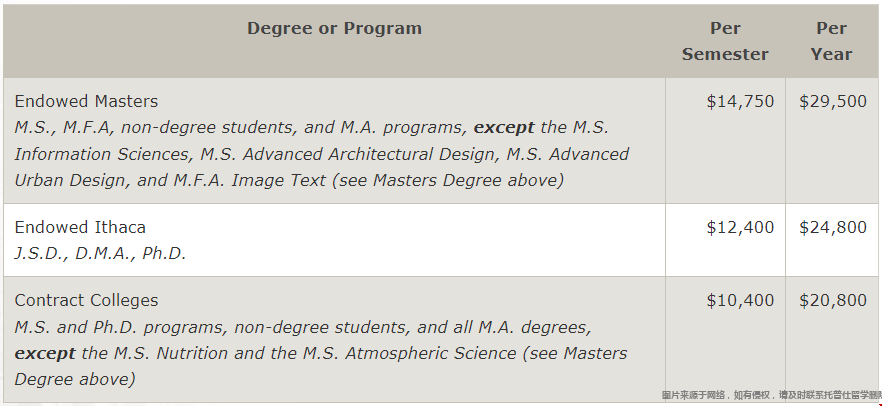Click the J.S.D., D.M.A., Ph.D. text

(100, 254)
